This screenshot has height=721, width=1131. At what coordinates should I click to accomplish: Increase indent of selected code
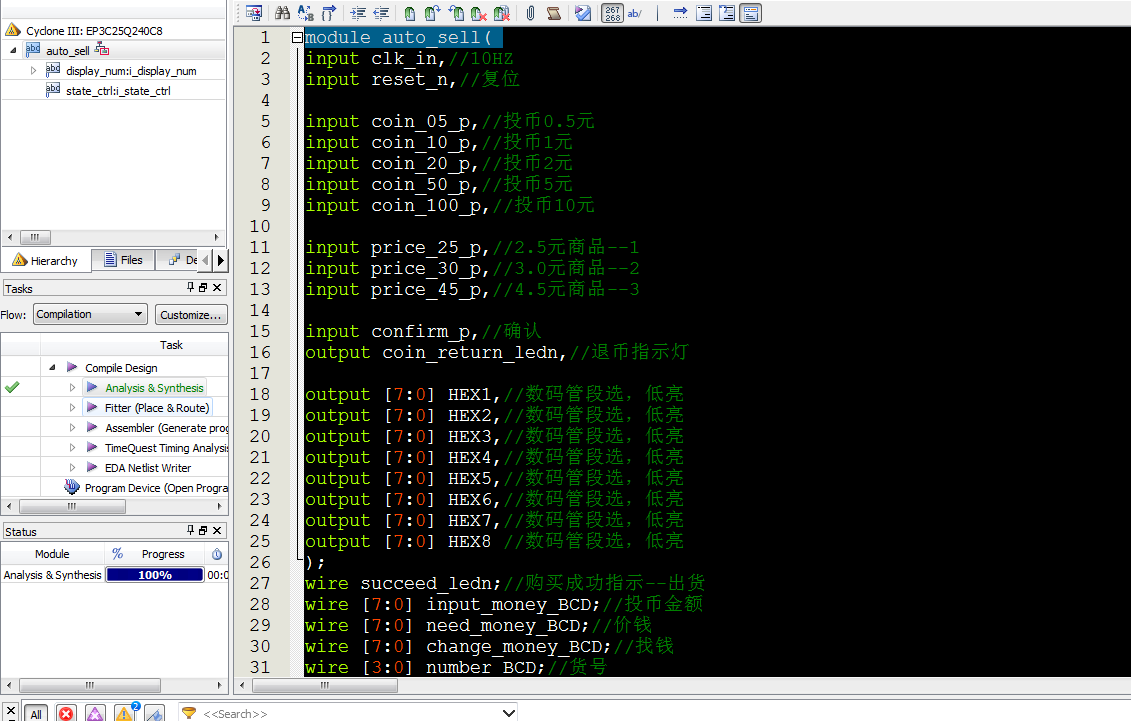pos(358,13)
